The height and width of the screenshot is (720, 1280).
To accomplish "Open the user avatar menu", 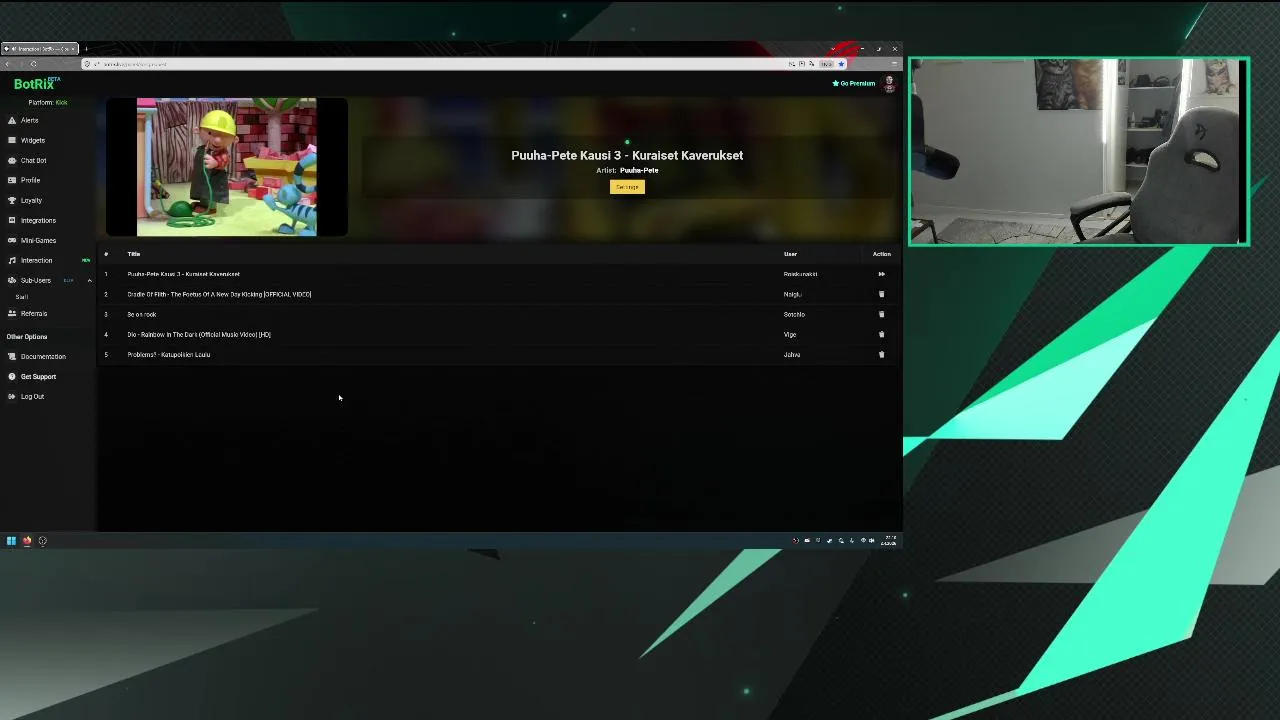I will (x=889, y=84).
